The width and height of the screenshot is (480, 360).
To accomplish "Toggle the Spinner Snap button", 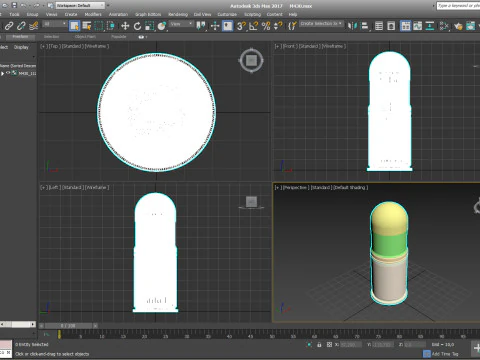I will point(278,26).
